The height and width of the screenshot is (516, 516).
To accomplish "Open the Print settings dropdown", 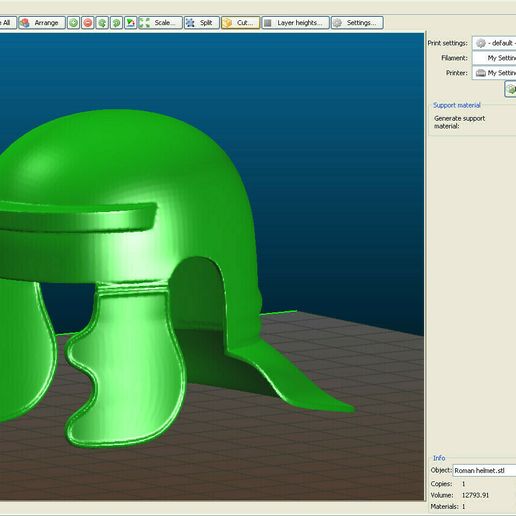I will pyautogui.click(x=494, y=43).
